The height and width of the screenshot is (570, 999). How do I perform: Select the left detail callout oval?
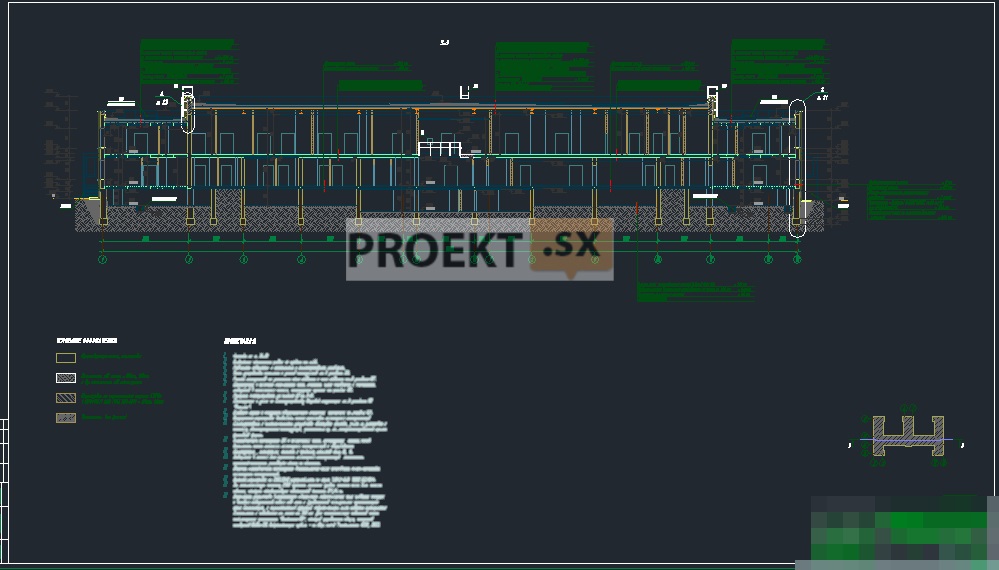187,113
